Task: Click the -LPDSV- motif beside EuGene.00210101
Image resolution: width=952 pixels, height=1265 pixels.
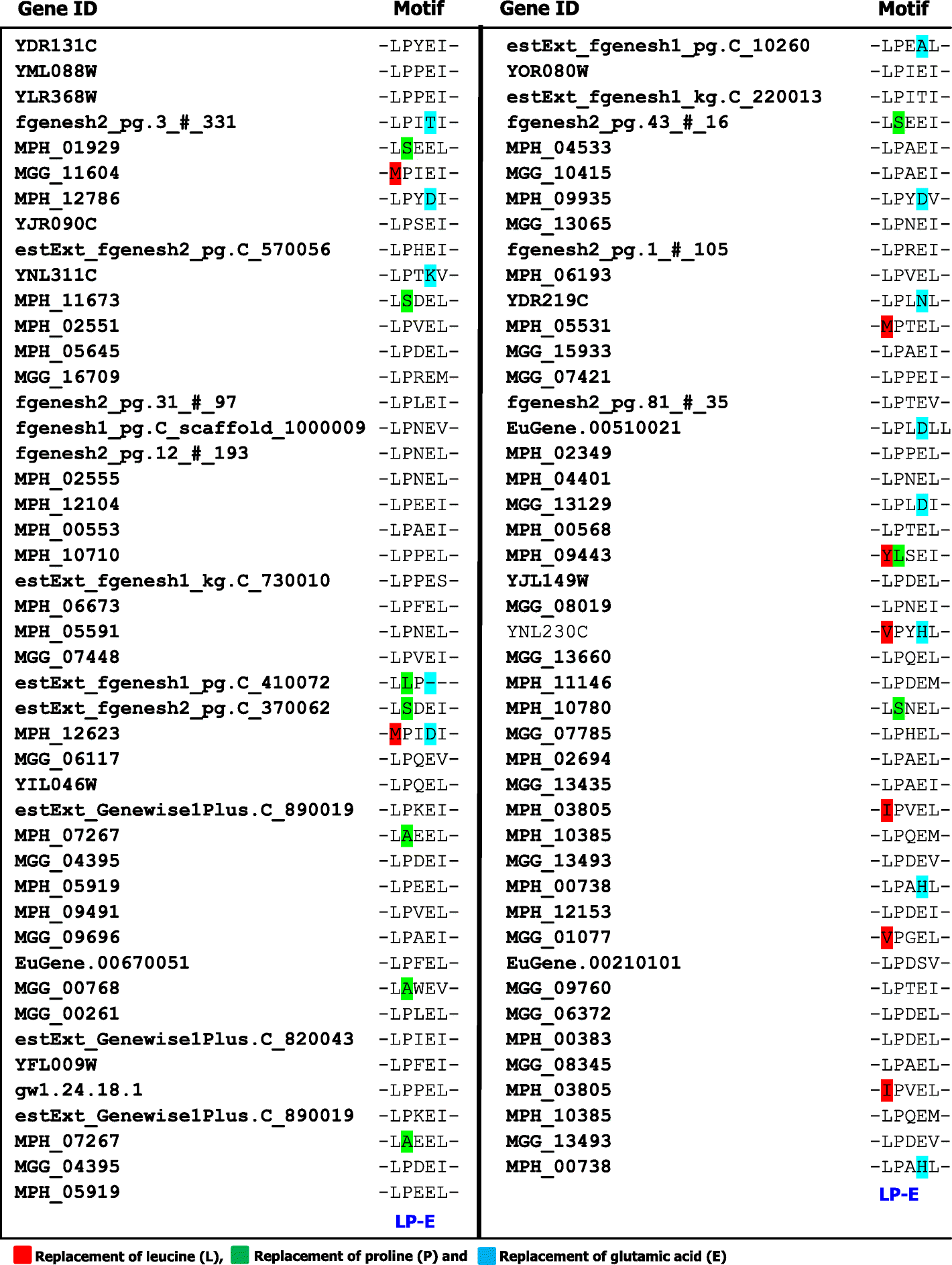Action: click(x=910, y=963)
